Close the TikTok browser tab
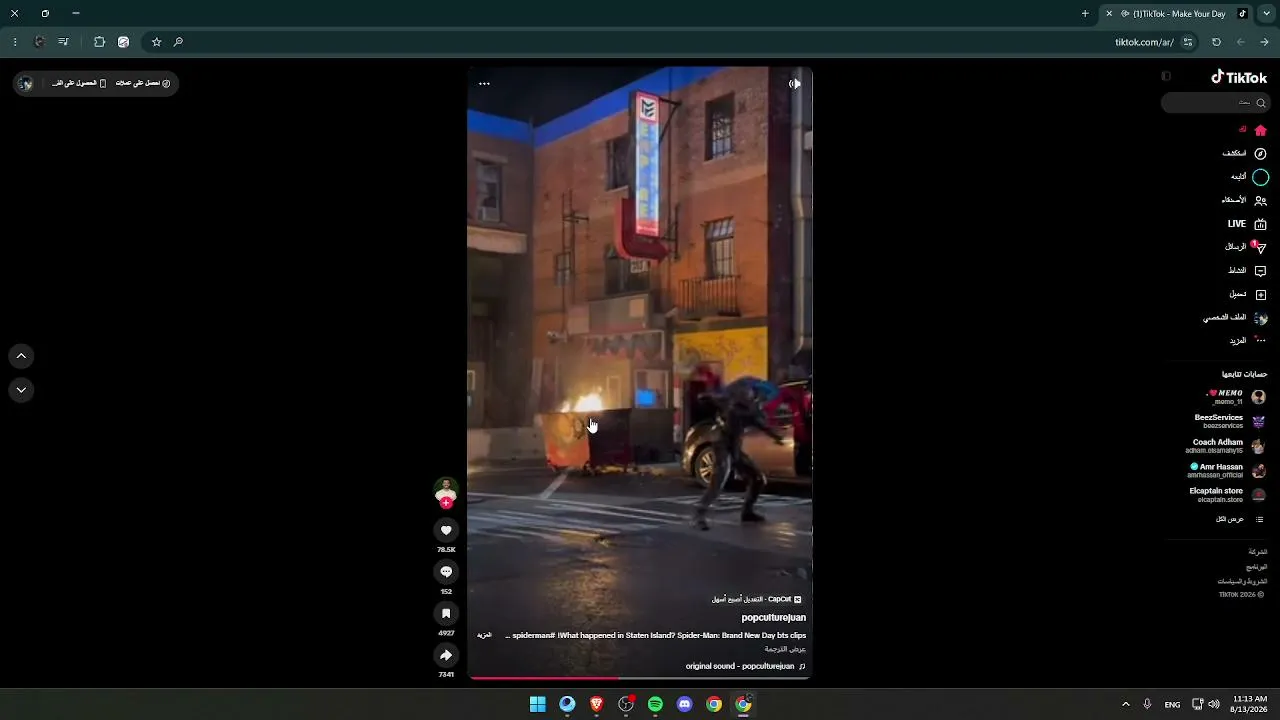The height and width of the screenshot is (720, 1280). (x=1109, y=14)
